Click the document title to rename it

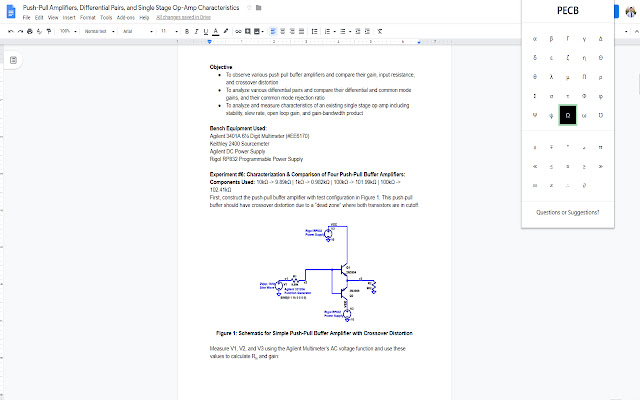point(131,8)
